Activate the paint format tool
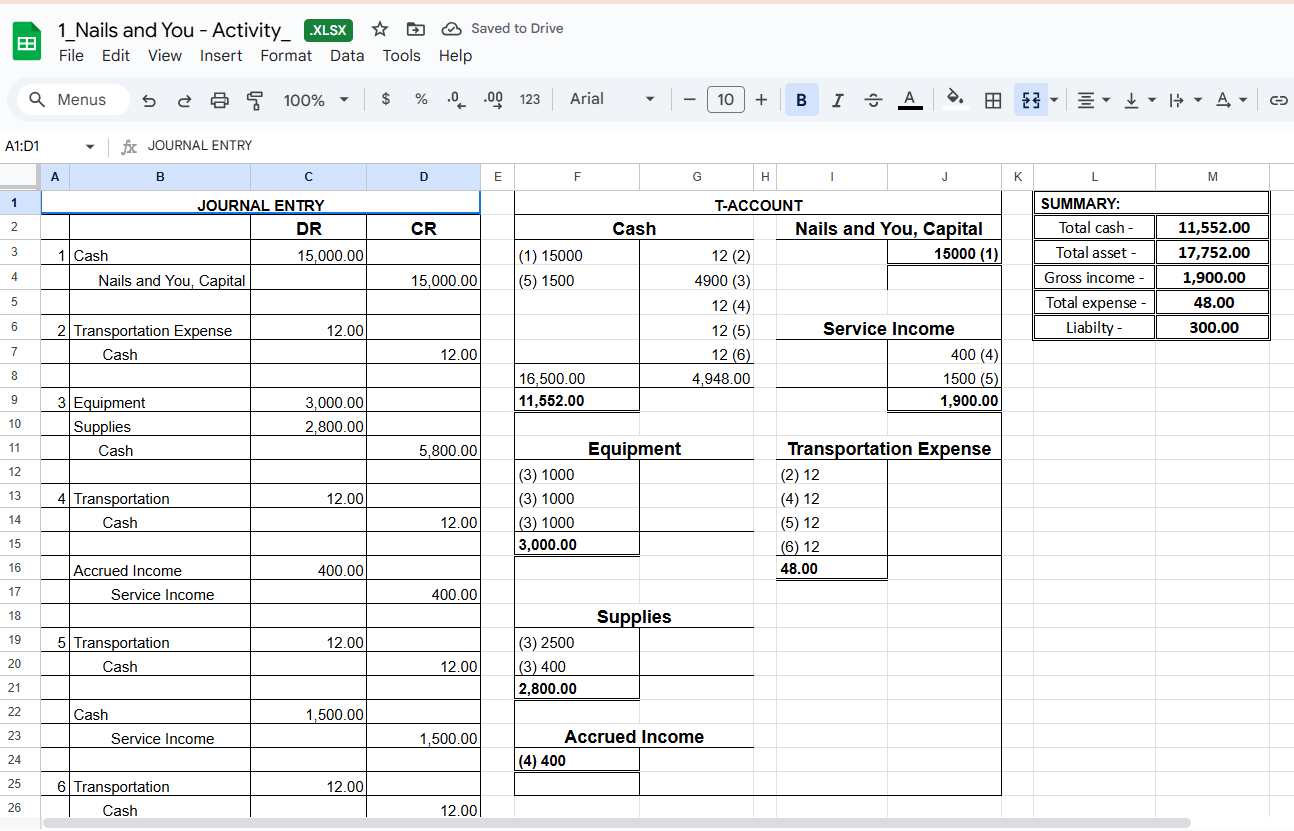1294x831 pixels. tap(255, 100)
